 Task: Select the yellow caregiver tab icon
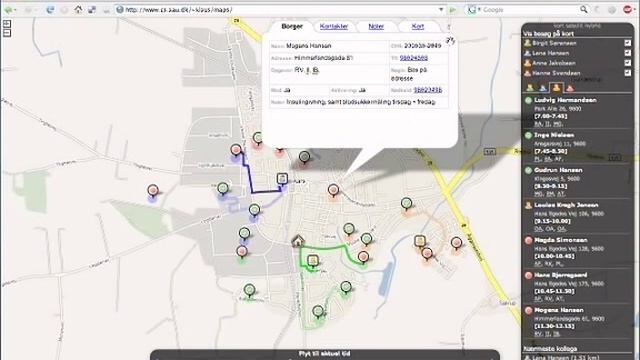[530, 88]
